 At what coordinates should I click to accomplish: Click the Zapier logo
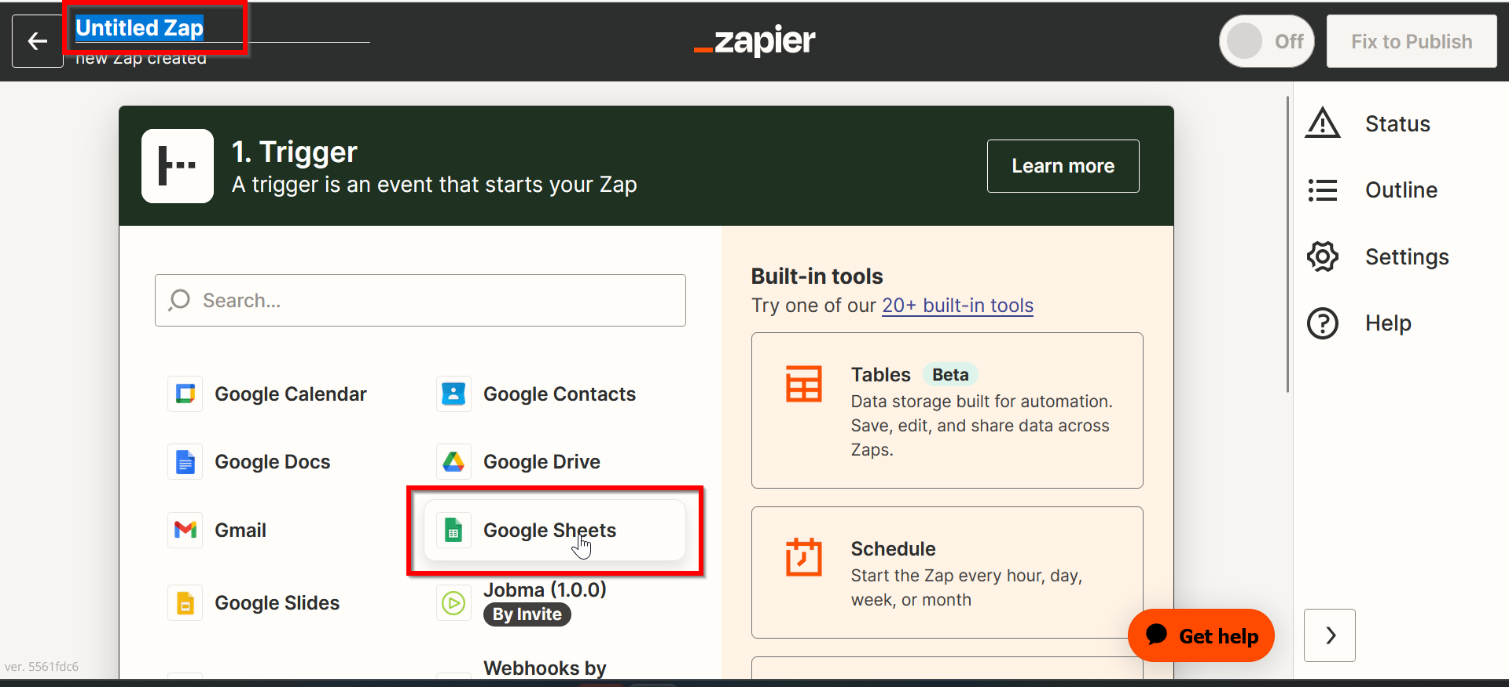point(755,41)
